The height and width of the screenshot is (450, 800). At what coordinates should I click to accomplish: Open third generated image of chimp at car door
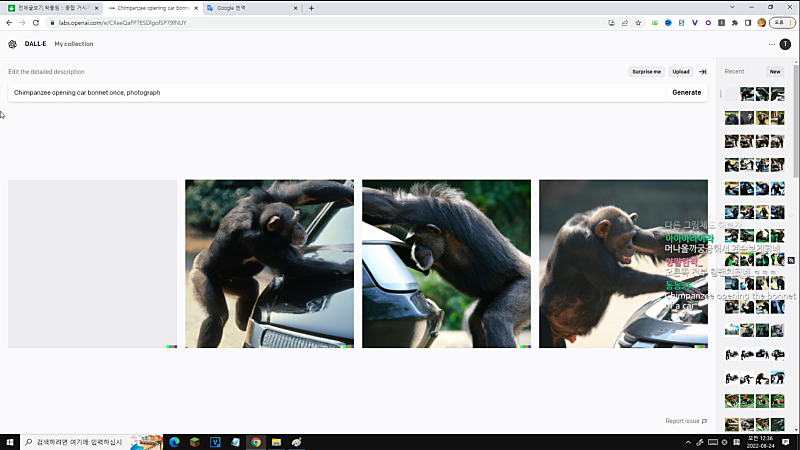[x=446, y=264]
